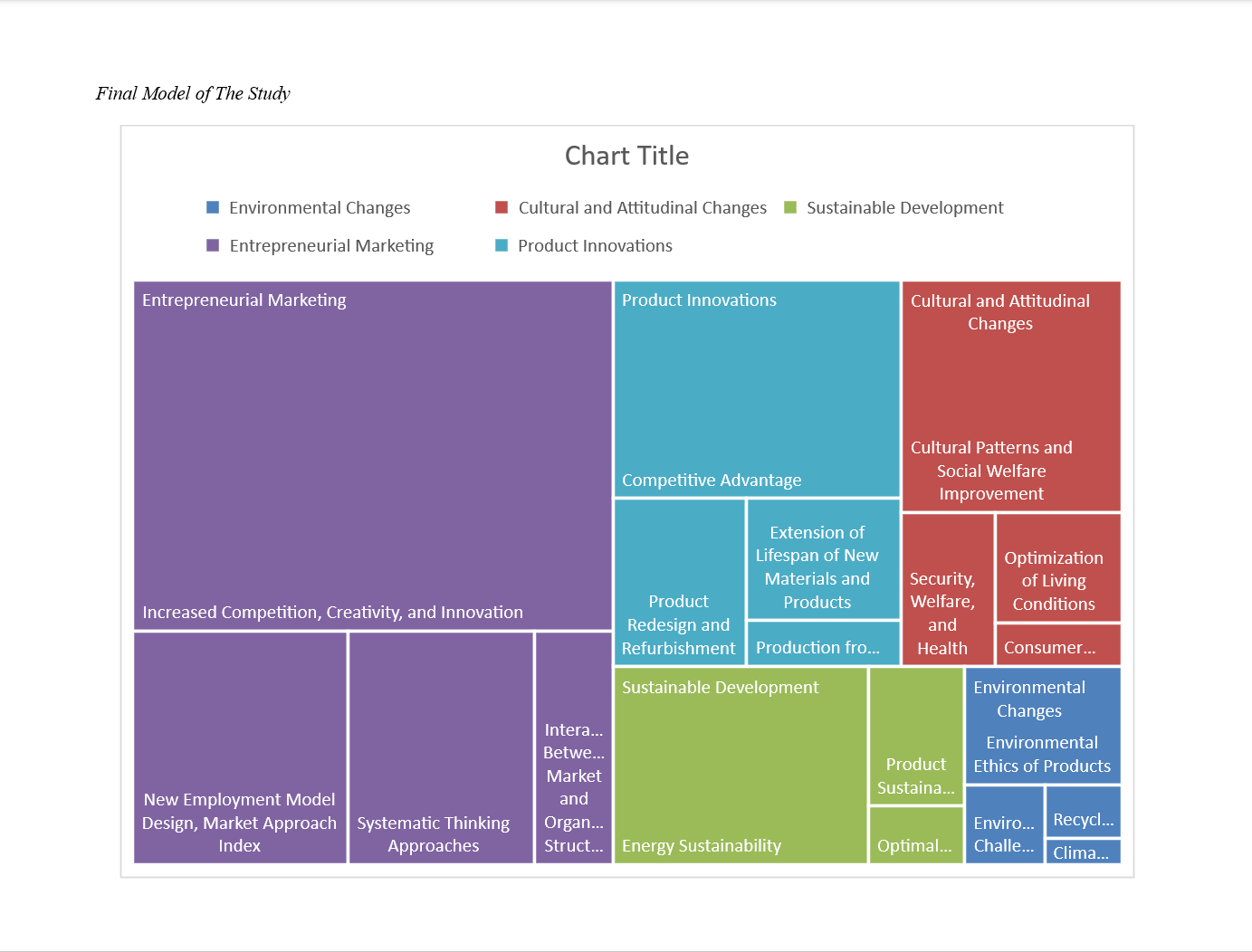The height and width of the screenshot is (952, 1252).
Task: Select the "Chart Title" heading text
Action: 626,156
